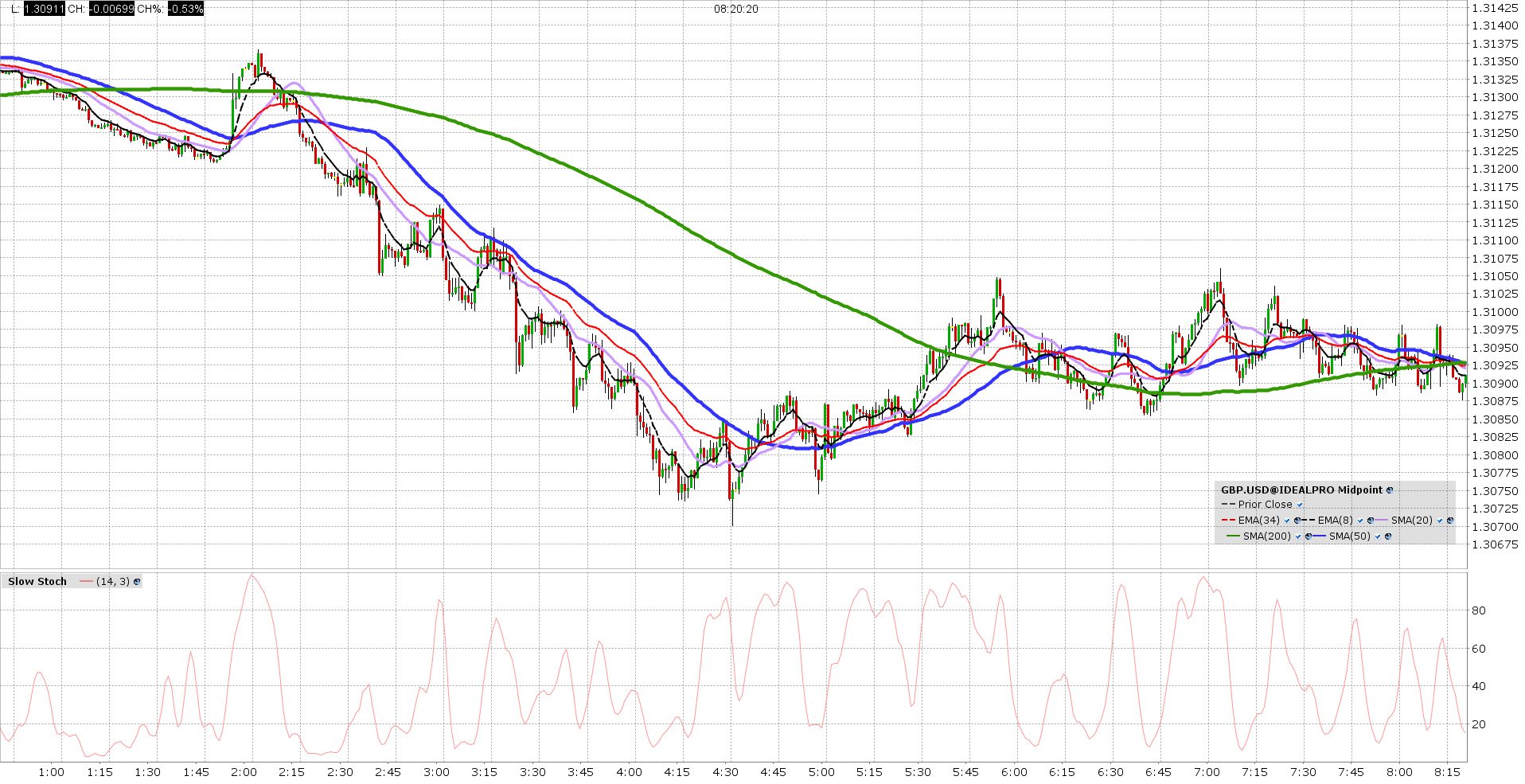This screenshot has height=784, width=1525.
Task: Click the purple SMA(20) line swatch
Action: pos(1381,520)
